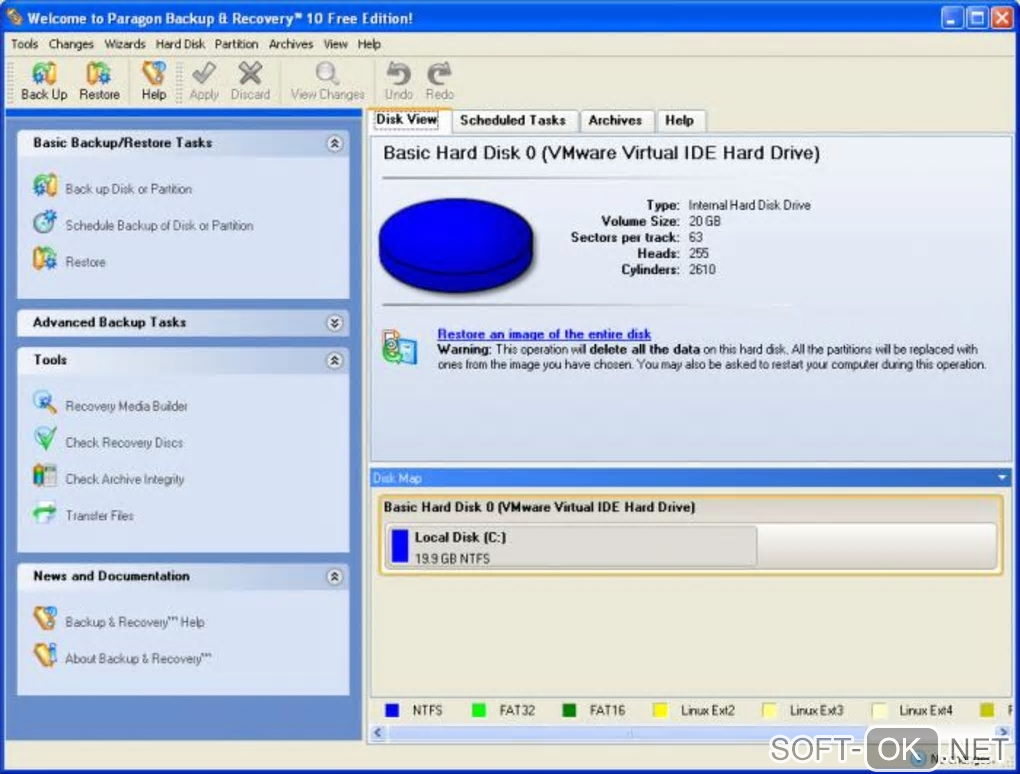1020x774 pixels.
Task: Click the View Changes magnifier icon
Action: point(327,73)
